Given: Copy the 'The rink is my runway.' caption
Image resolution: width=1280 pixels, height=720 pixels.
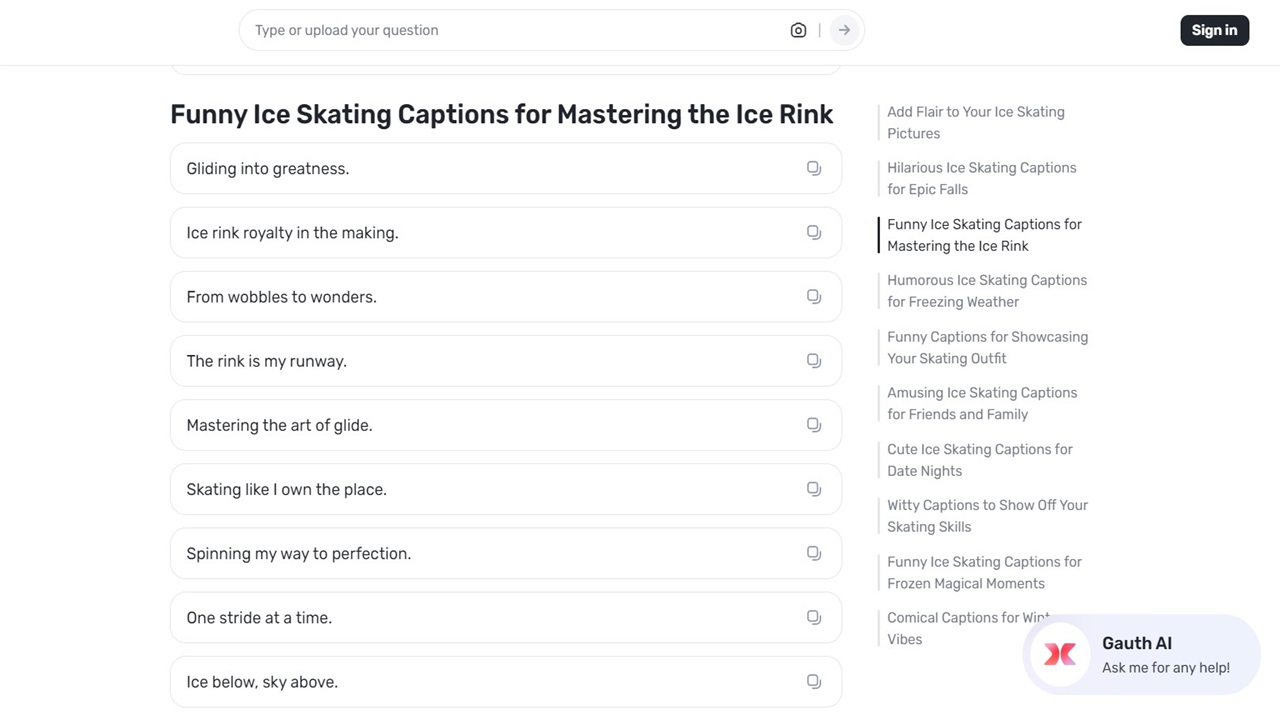Looking at the screenshot, I should click(x=814, y=361).
